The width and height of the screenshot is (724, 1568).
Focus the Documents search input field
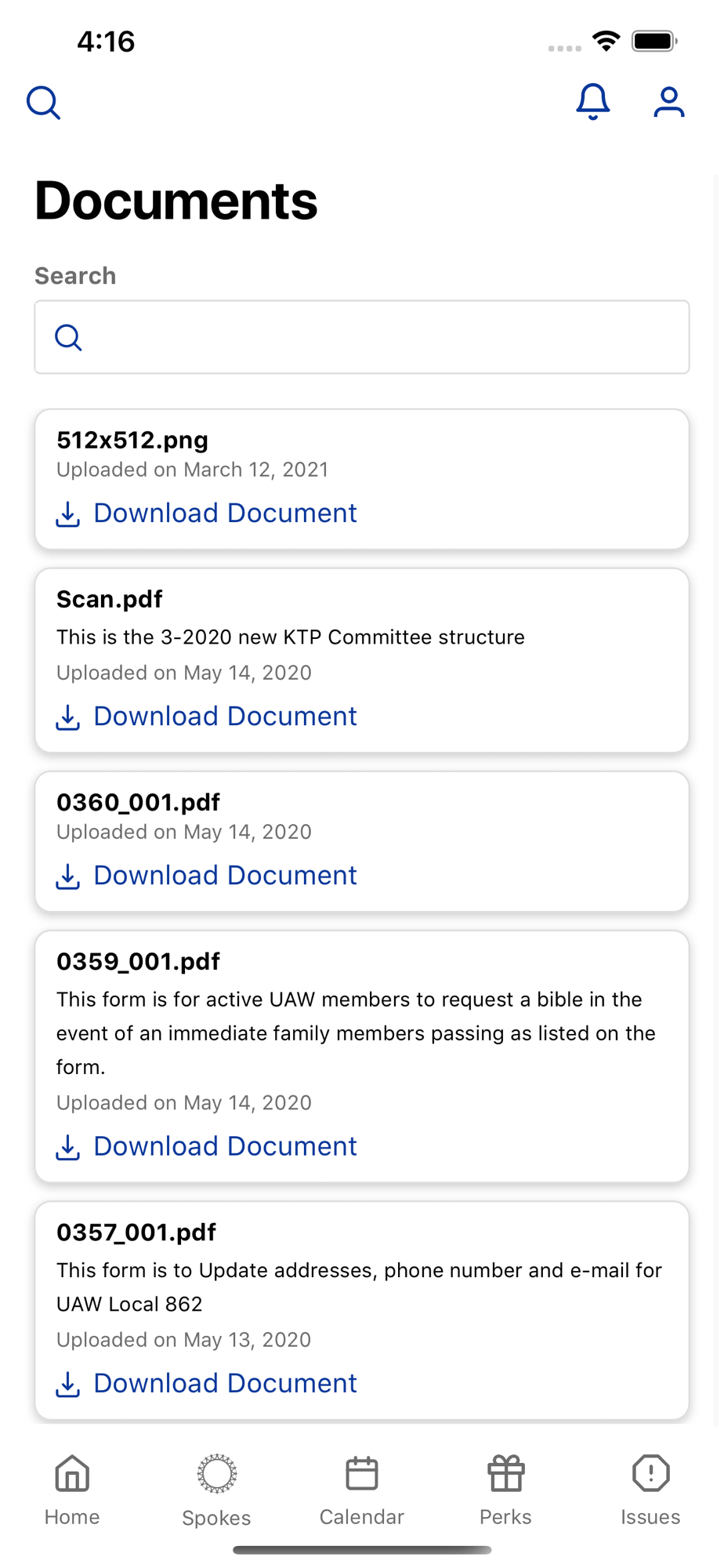(x=362, y=337)
